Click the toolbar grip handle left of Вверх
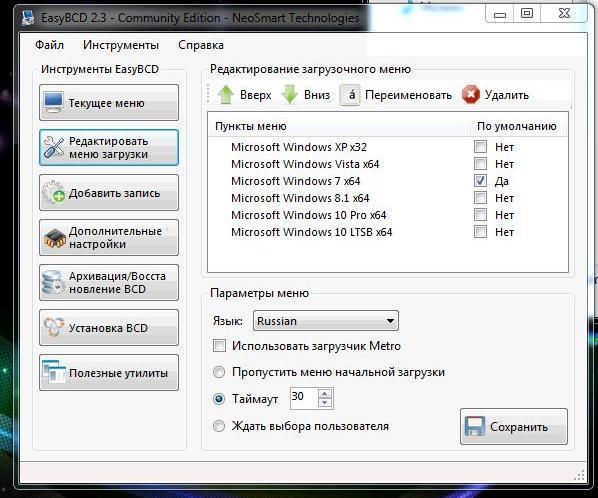Screen dimensions: 598x498 click(x=208, y=94)
